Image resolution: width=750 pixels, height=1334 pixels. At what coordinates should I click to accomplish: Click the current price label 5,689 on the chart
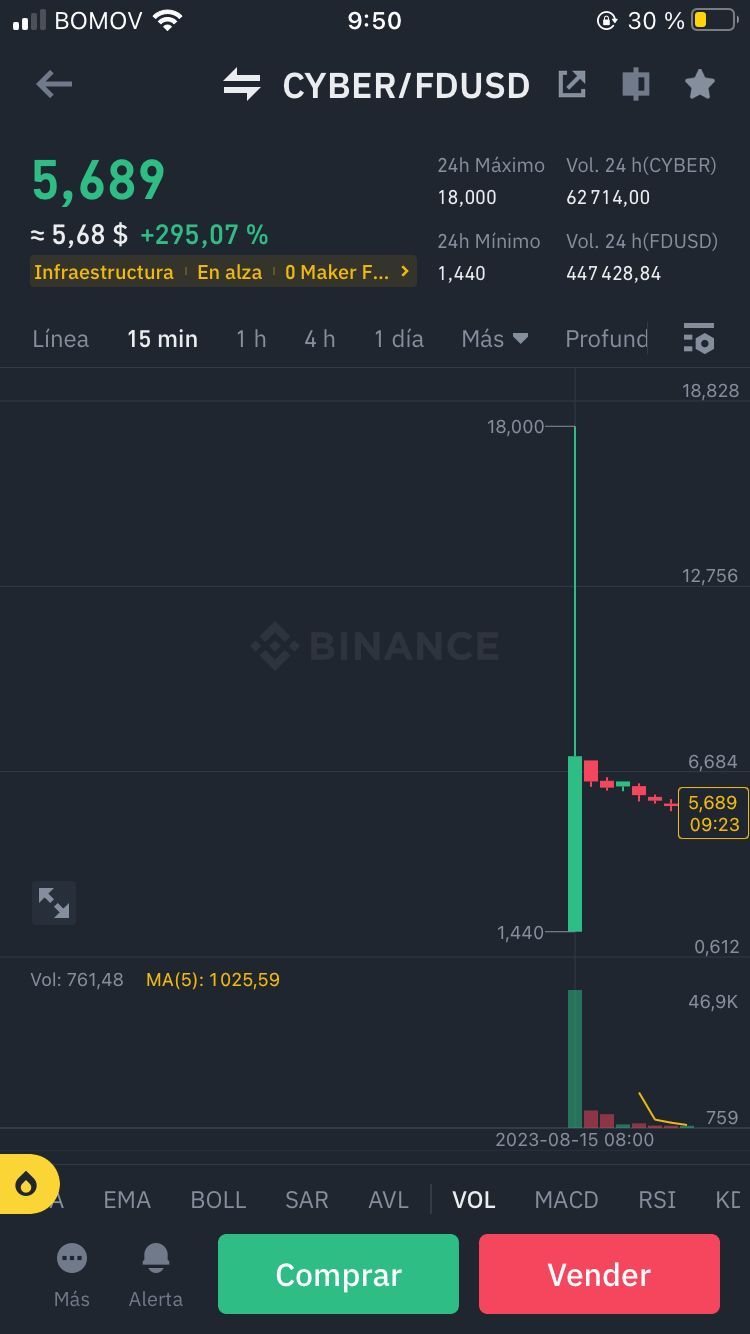713,812
